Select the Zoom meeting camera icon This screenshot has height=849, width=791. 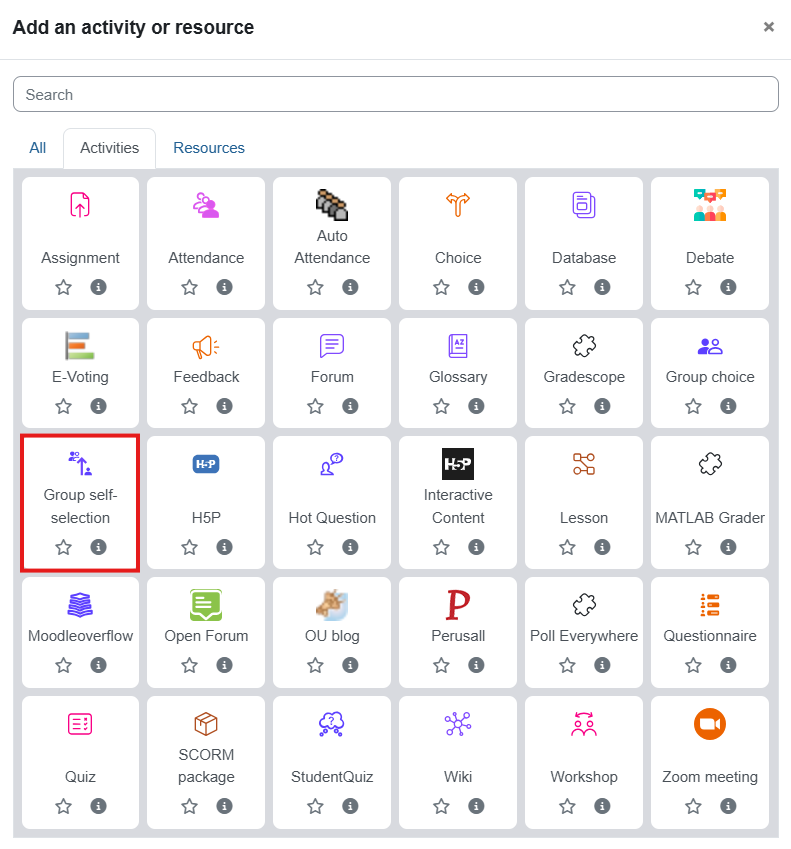click(x=710, y=724)
